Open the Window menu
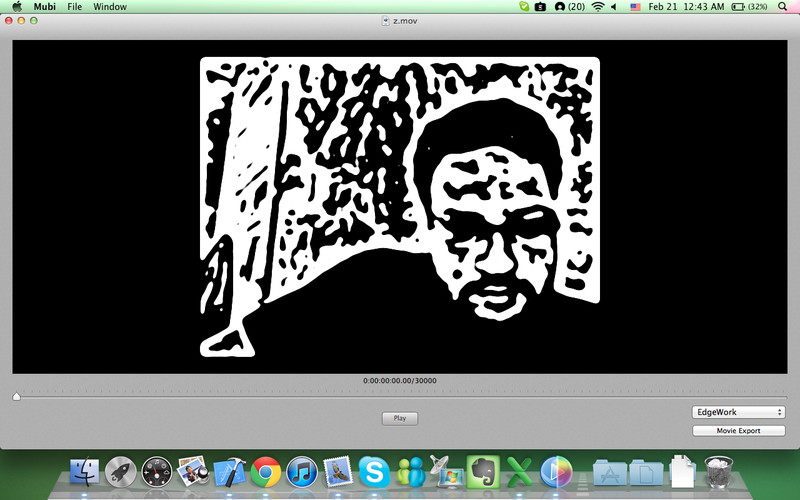The height and width of the screenshot is (500, 800). tap(110, 7)
